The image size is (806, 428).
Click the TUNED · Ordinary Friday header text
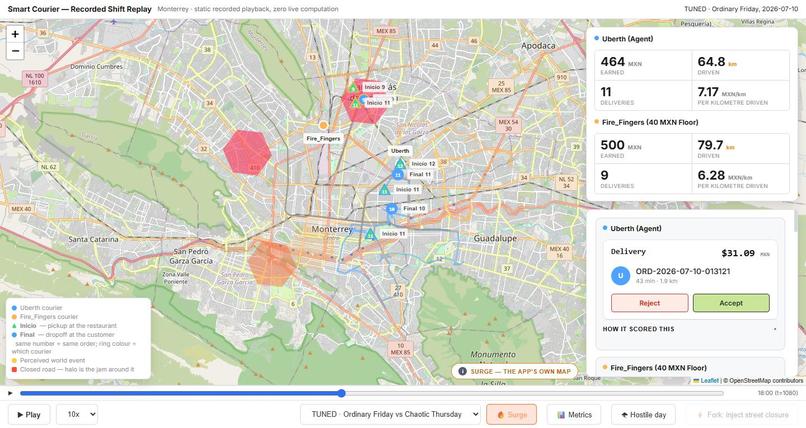point(741,9)
